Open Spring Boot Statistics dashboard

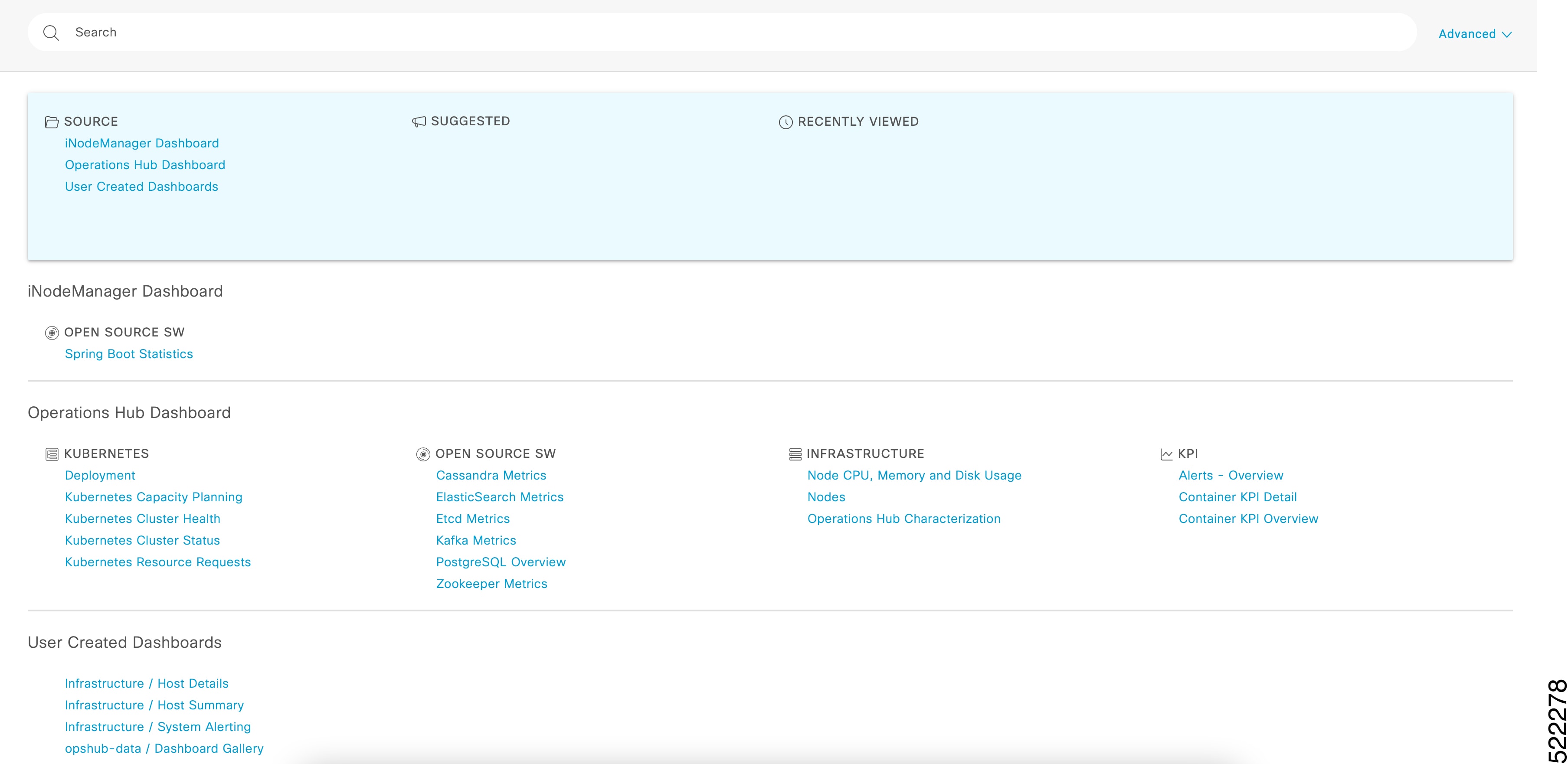click(128, 354)
